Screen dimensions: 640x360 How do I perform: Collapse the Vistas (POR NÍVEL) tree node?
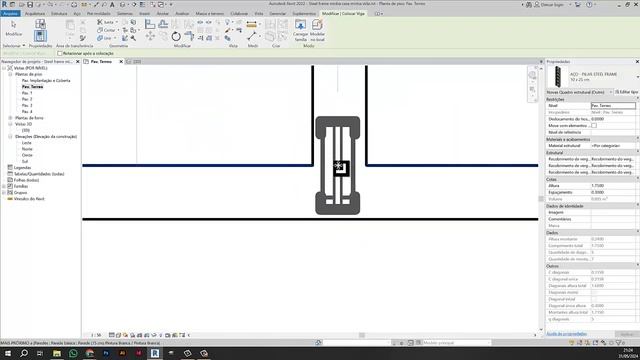[4, 68]
